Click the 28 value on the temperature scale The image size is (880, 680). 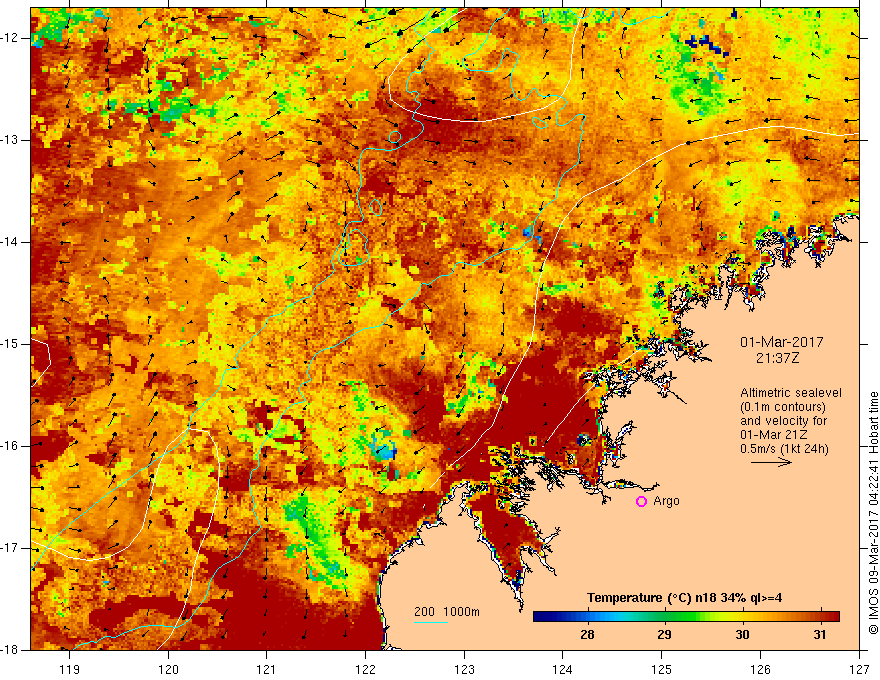588,635
